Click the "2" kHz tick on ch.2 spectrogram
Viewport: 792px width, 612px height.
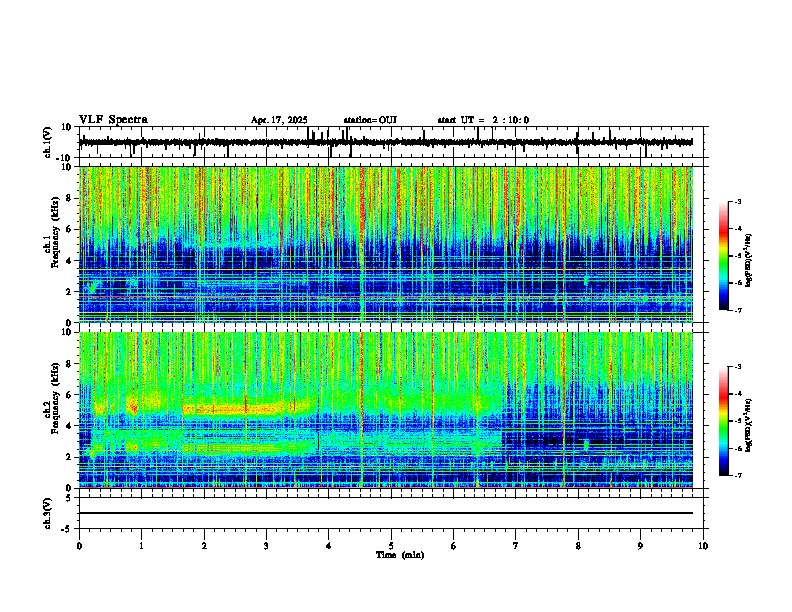[69, 457]
